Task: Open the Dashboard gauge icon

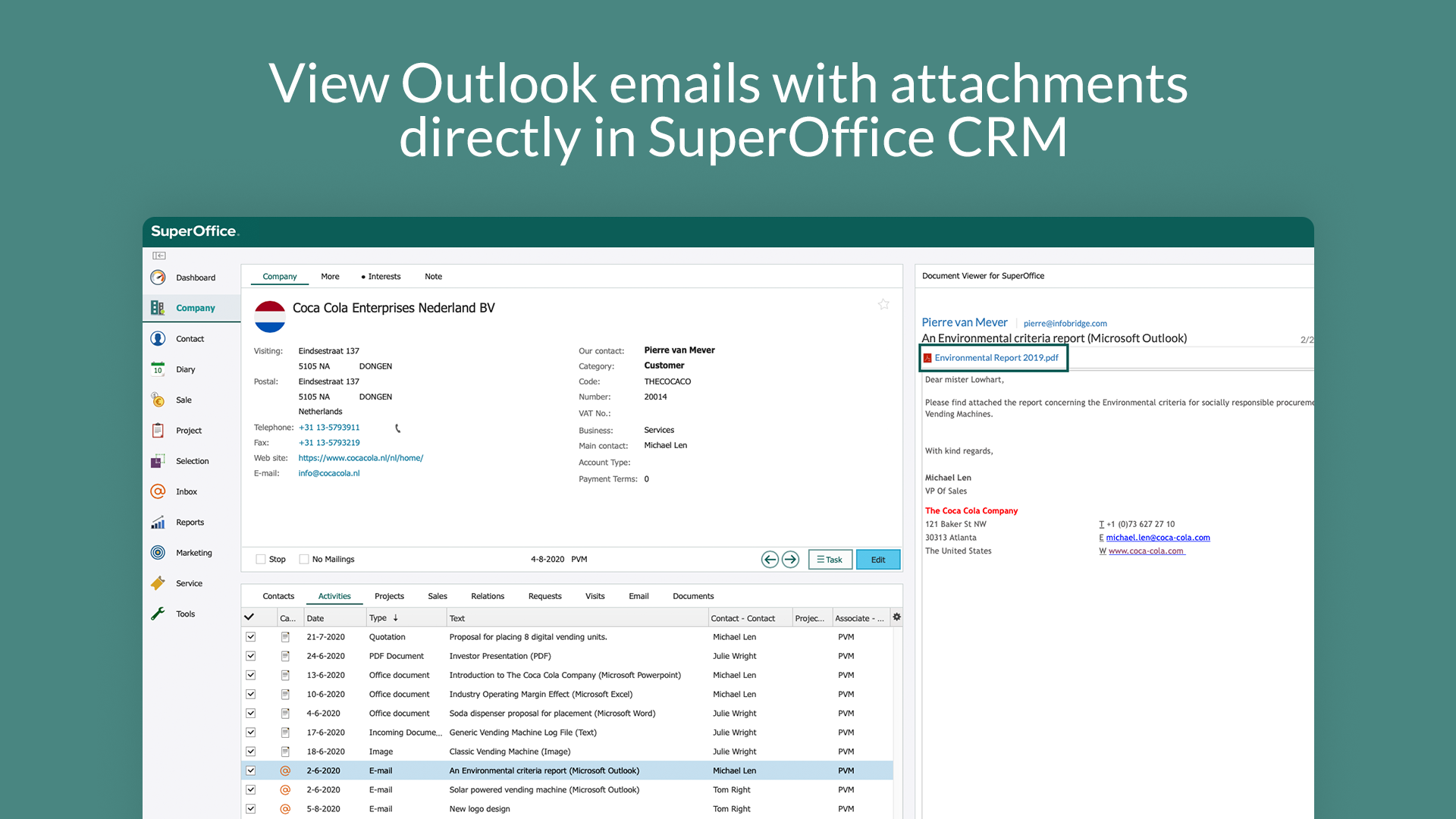Action: (158, 278)
